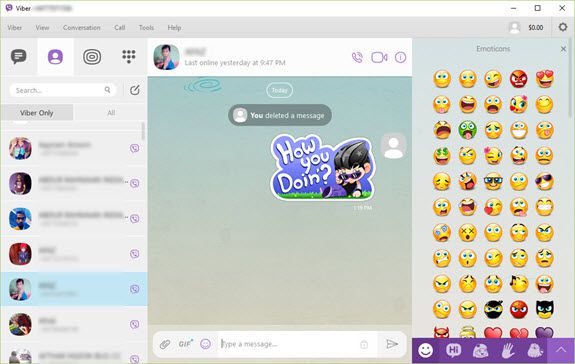Image resolution: width=575 pixels, height=364 pixels.
Task: Start a video call with the contact
Action: pyautogui.click(x=379, y=57)
